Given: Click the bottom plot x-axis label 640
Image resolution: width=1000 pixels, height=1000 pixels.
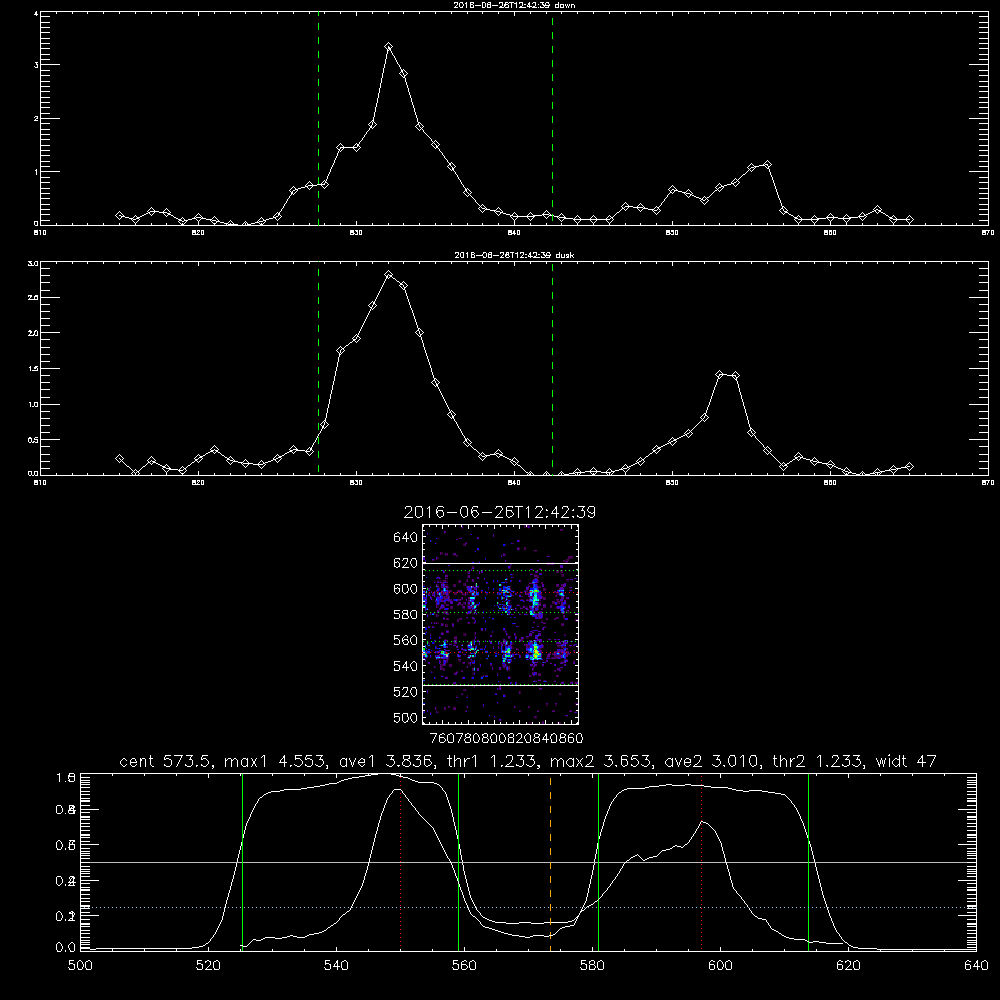Looking at the screenshot, I should pos(976,966).
